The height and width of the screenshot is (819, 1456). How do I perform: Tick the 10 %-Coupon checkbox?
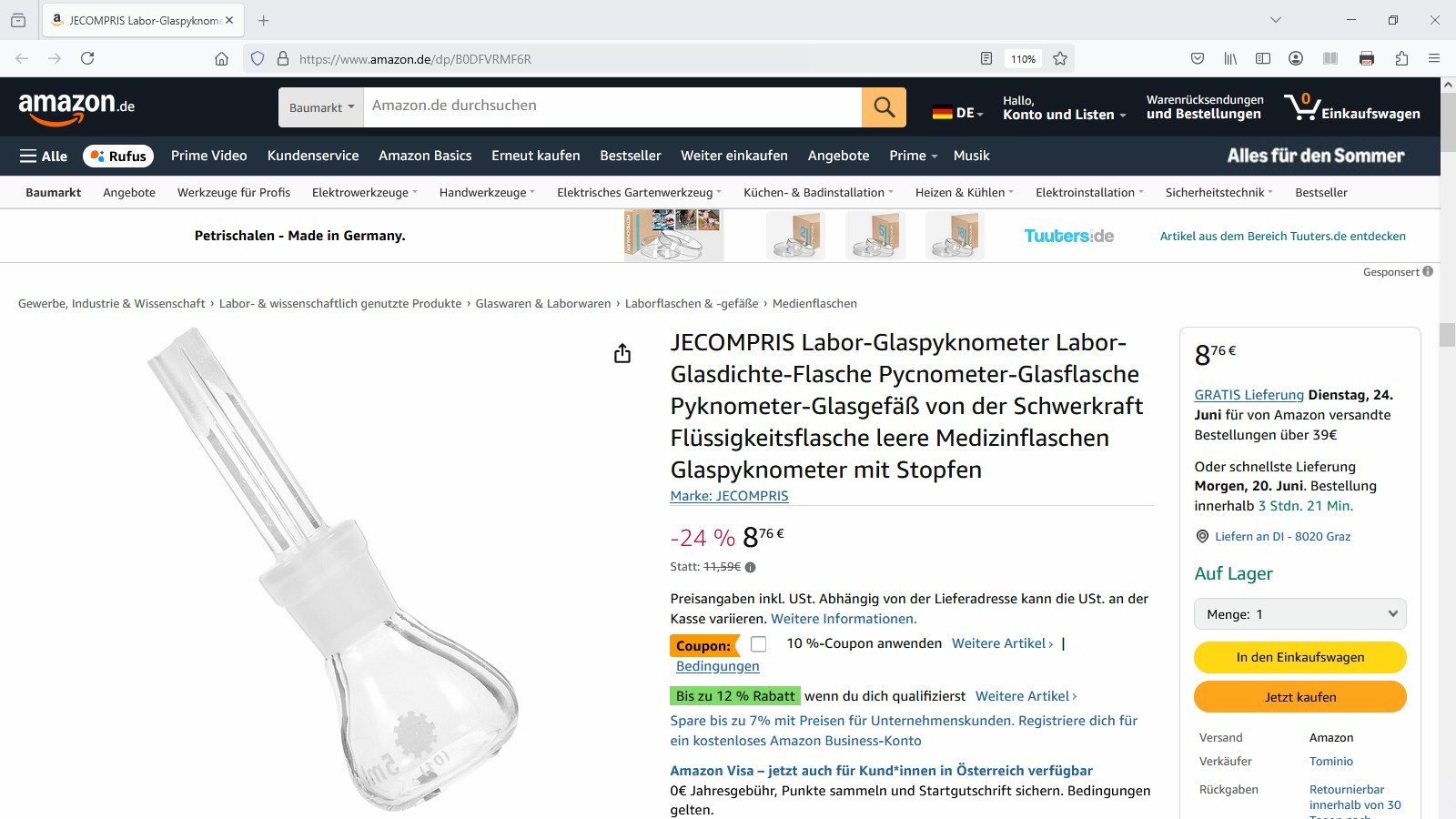click(758, 644)
